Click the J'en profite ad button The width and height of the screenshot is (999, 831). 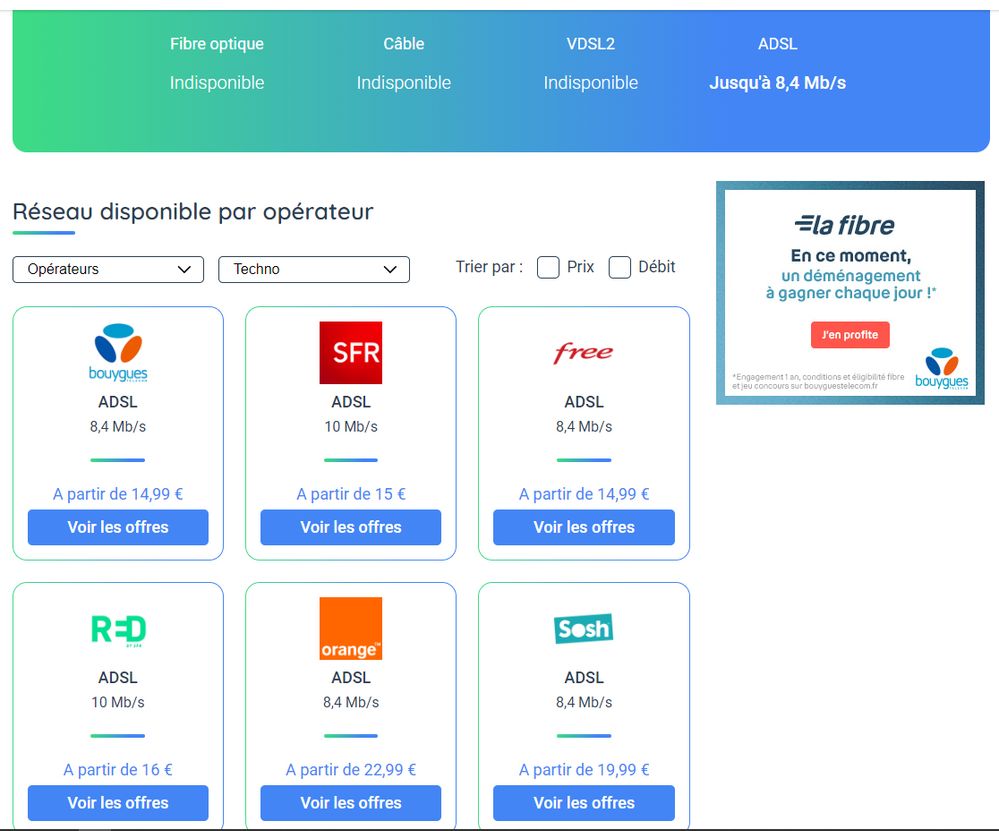point(850,335)
